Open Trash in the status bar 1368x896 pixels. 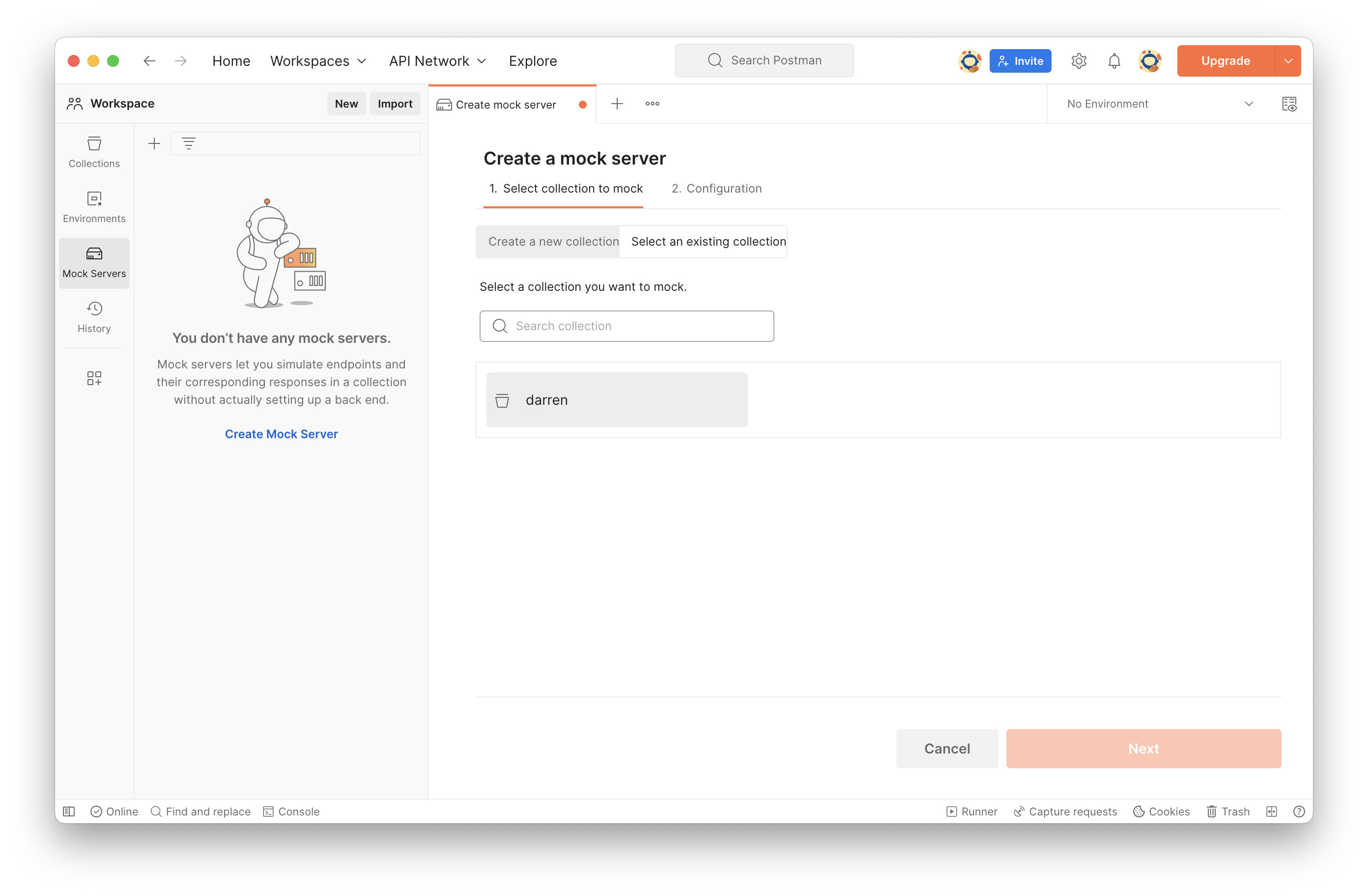click(1228, 811)
